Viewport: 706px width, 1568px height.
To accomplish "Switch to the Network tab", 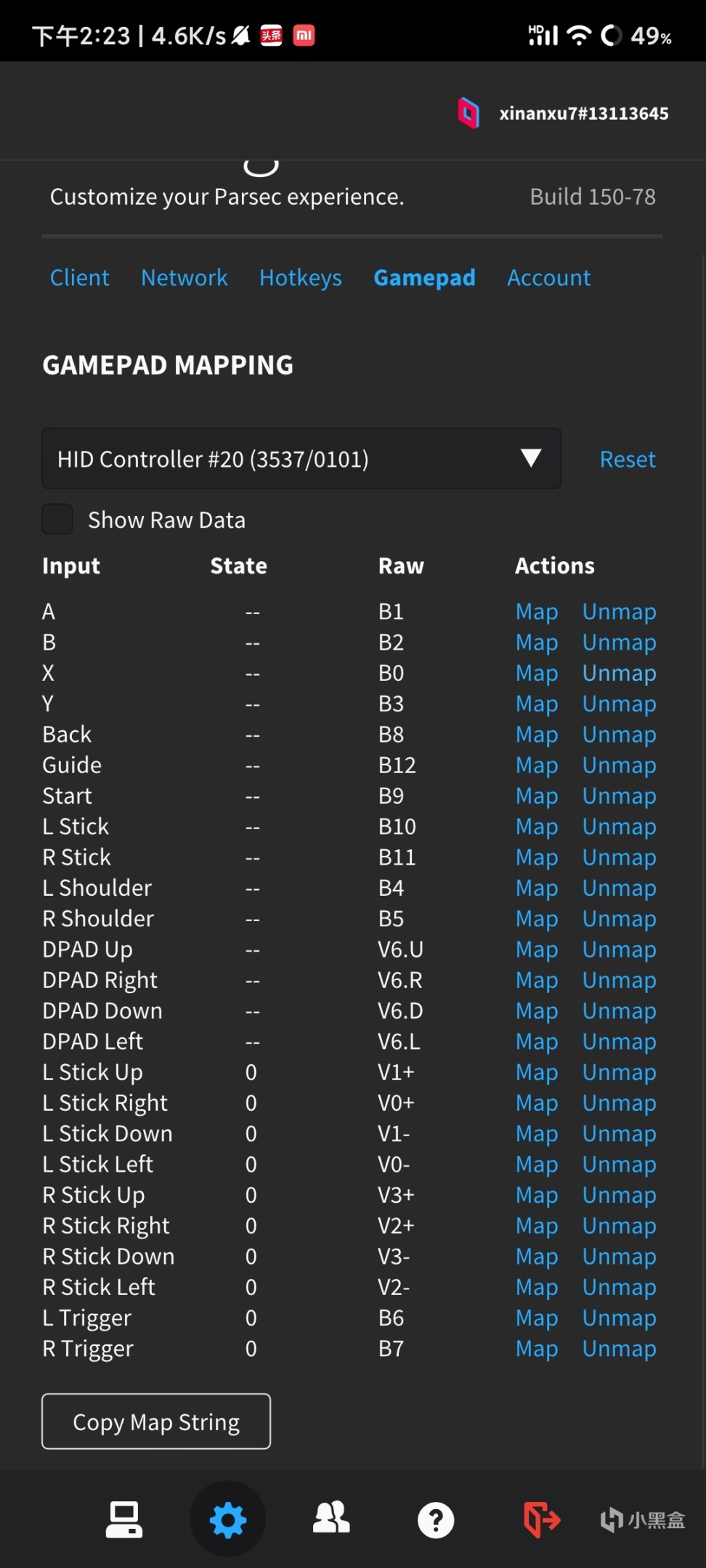I will click(x=184, y=277).
